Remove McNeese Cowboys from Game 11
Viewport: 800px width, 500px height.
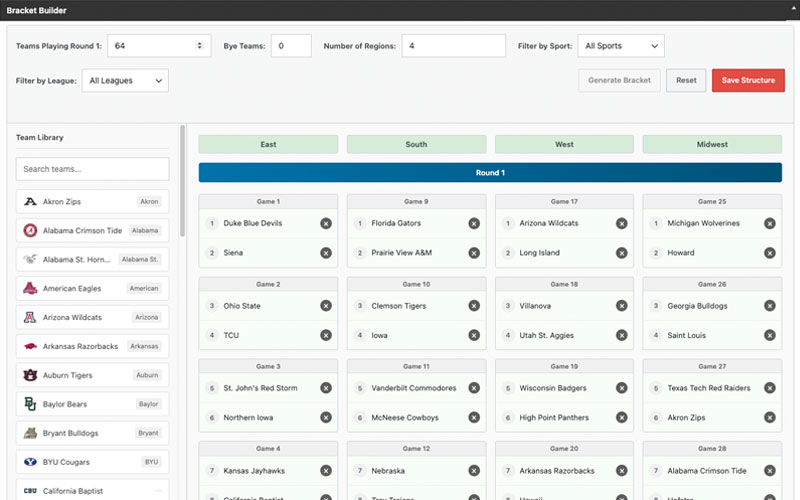click(x=474, y=418)
